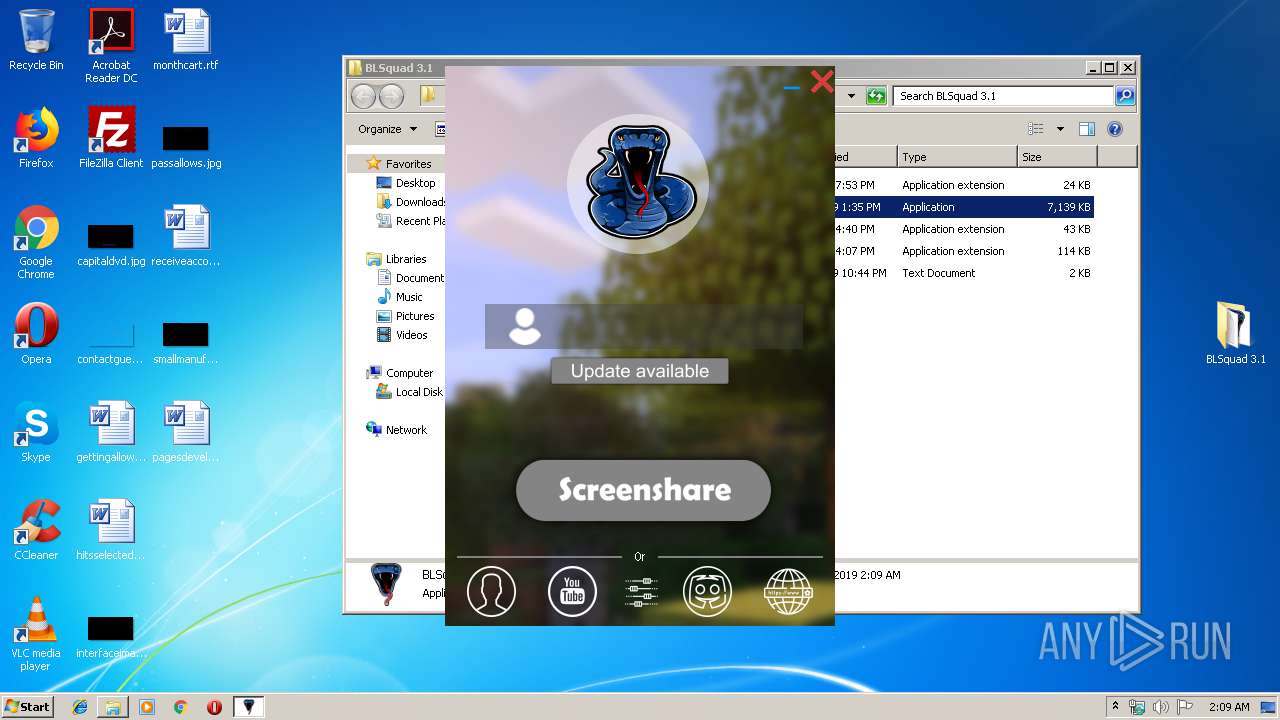Select the 7,139 KB Application file row

point(963,207)
